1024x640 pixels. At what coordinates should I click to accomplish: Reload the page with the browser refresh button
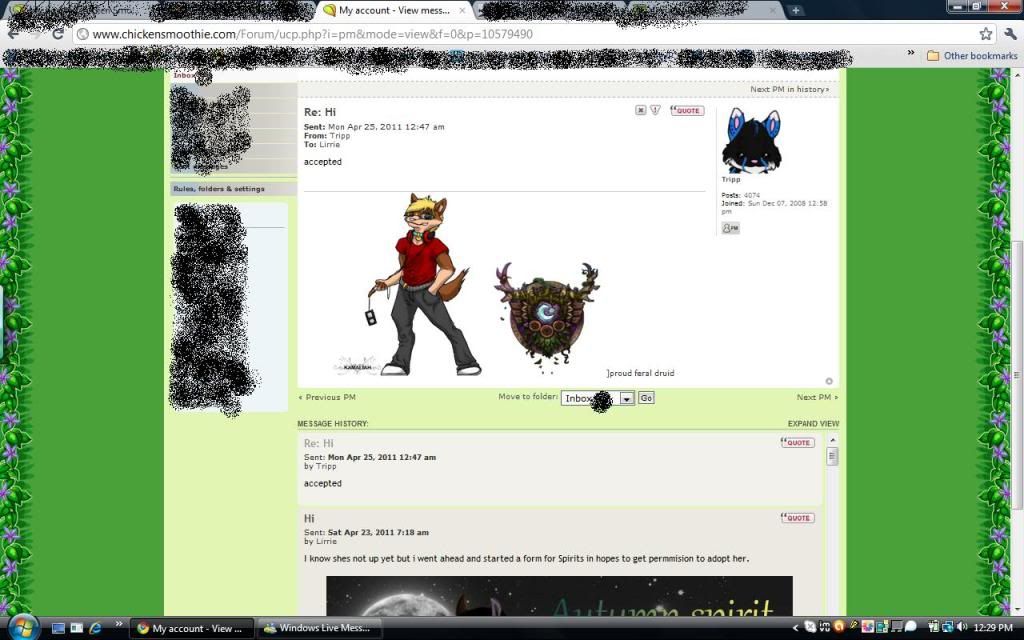pos(57,34)
